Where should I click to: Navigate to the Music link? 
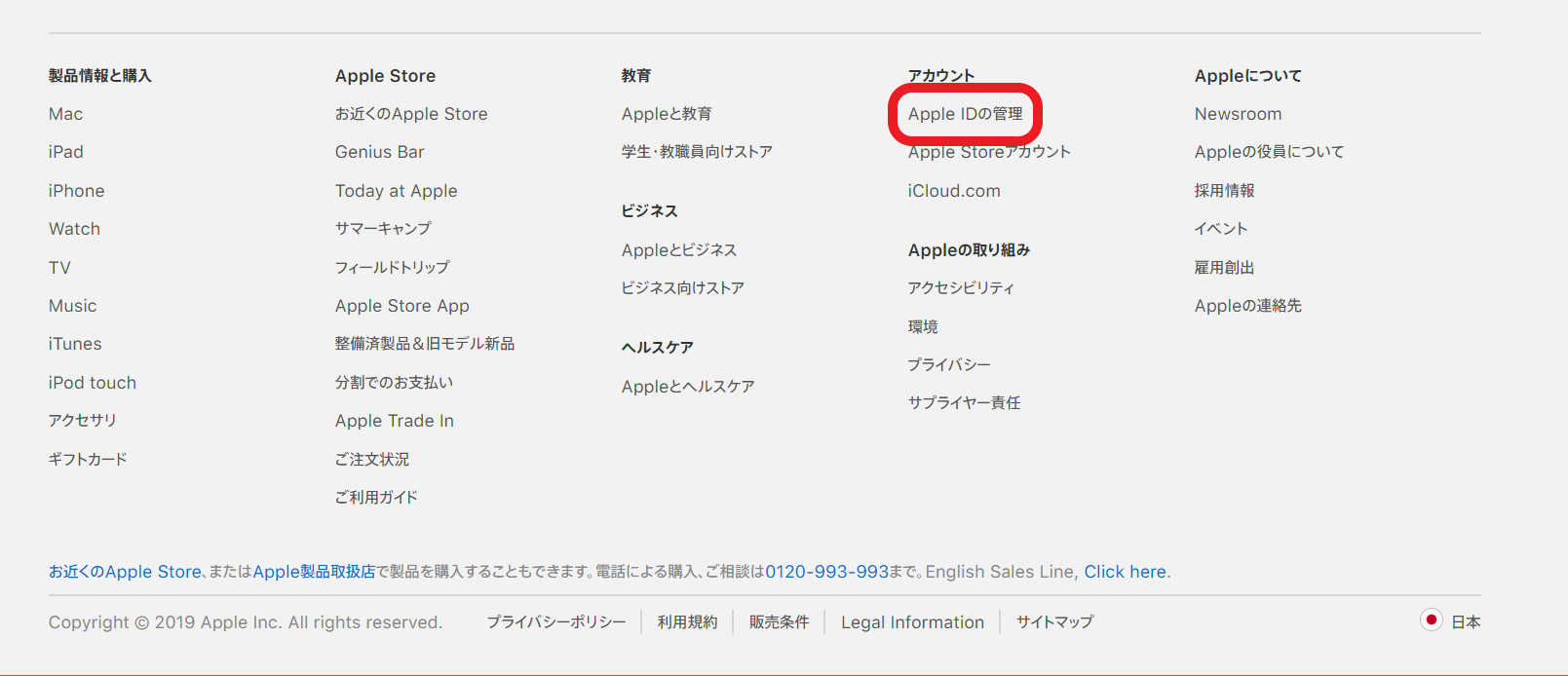73,306
